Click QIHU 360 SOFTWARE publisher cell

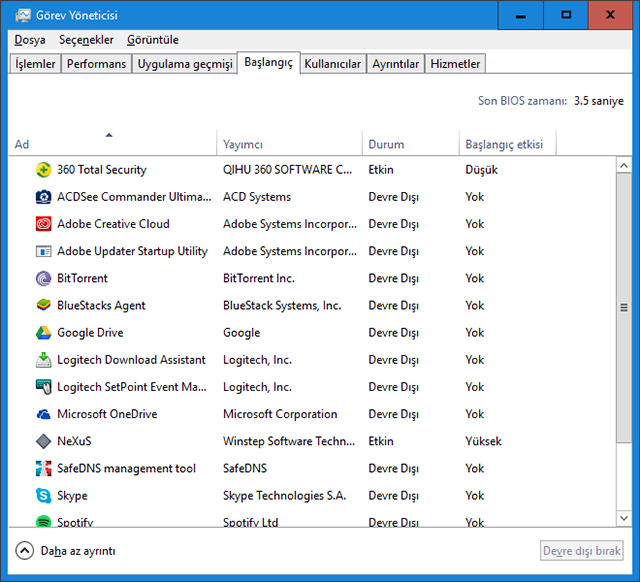(x=287, y=170)
